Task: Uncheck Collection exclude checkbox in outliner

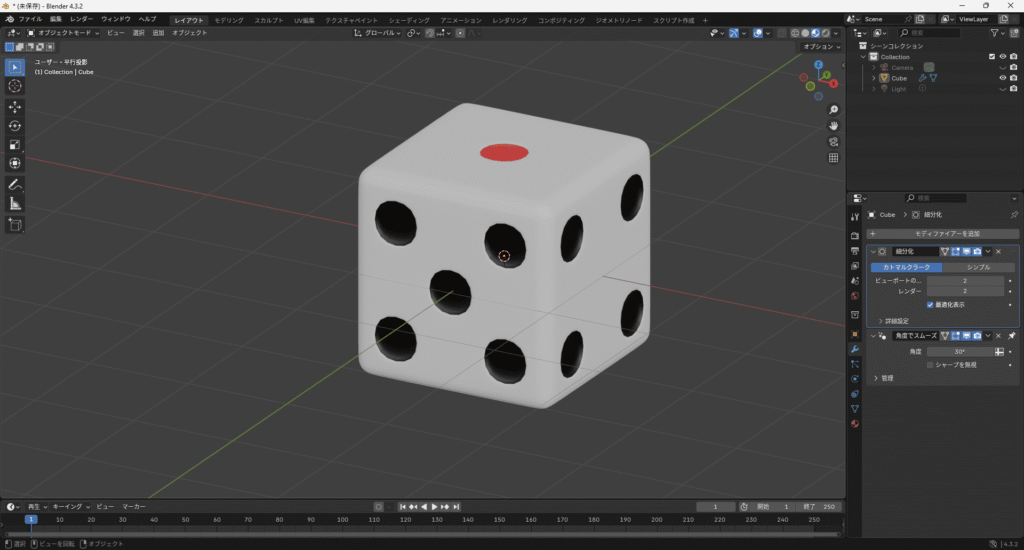Action: [x=992, y=57]
